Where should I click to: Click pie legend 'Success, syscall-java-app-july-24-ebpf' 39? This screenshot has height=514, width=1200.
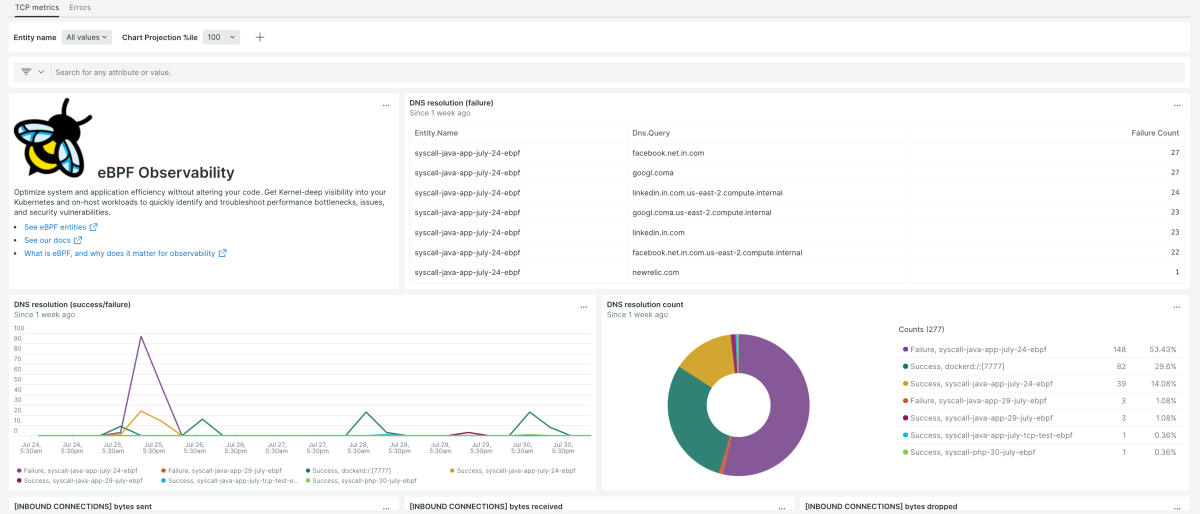point(1039,384)
